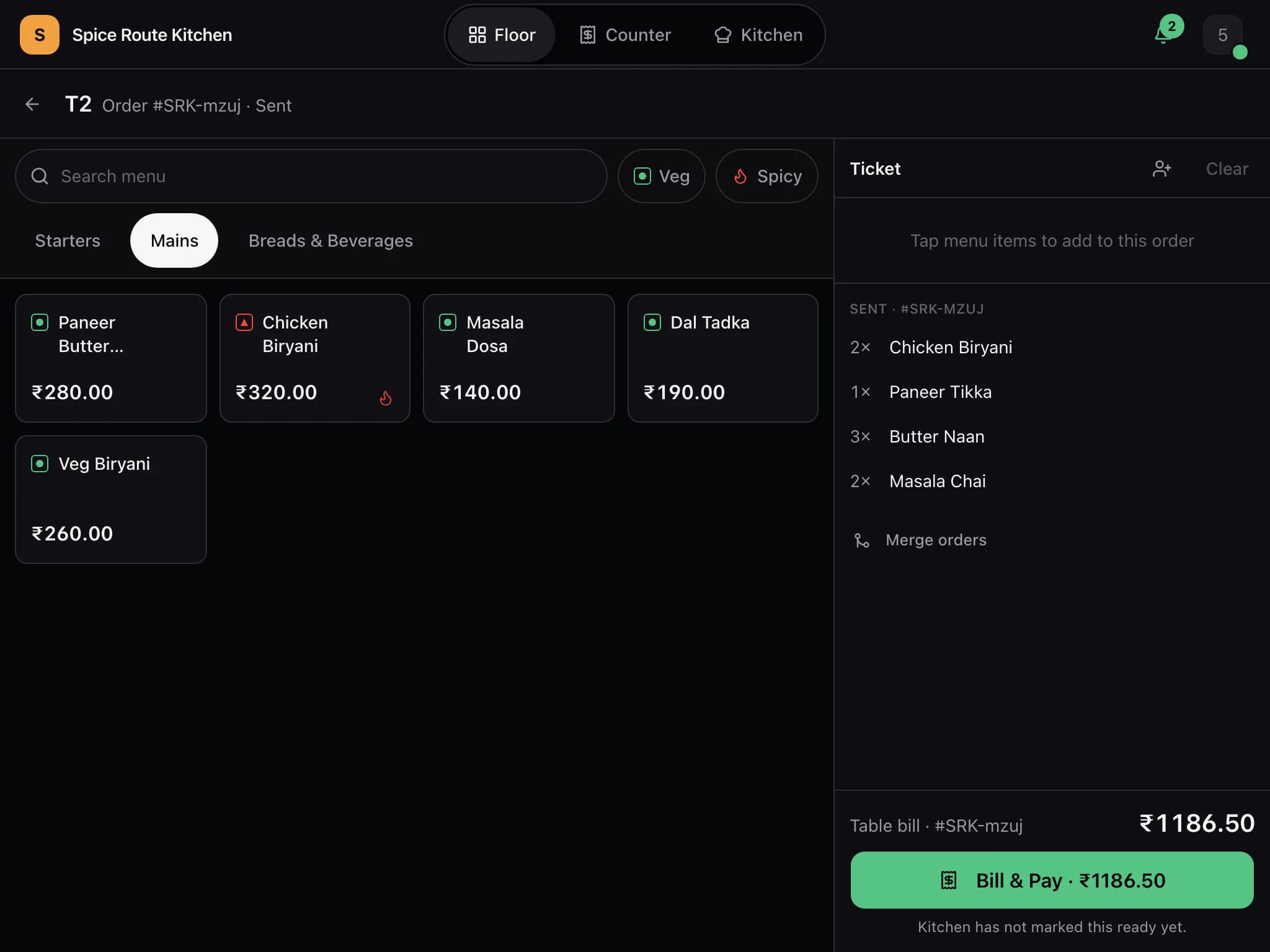This screenshot has width=1270, height=952.
Task: Switch to the Kitchen view
Action: pos(758,35)
